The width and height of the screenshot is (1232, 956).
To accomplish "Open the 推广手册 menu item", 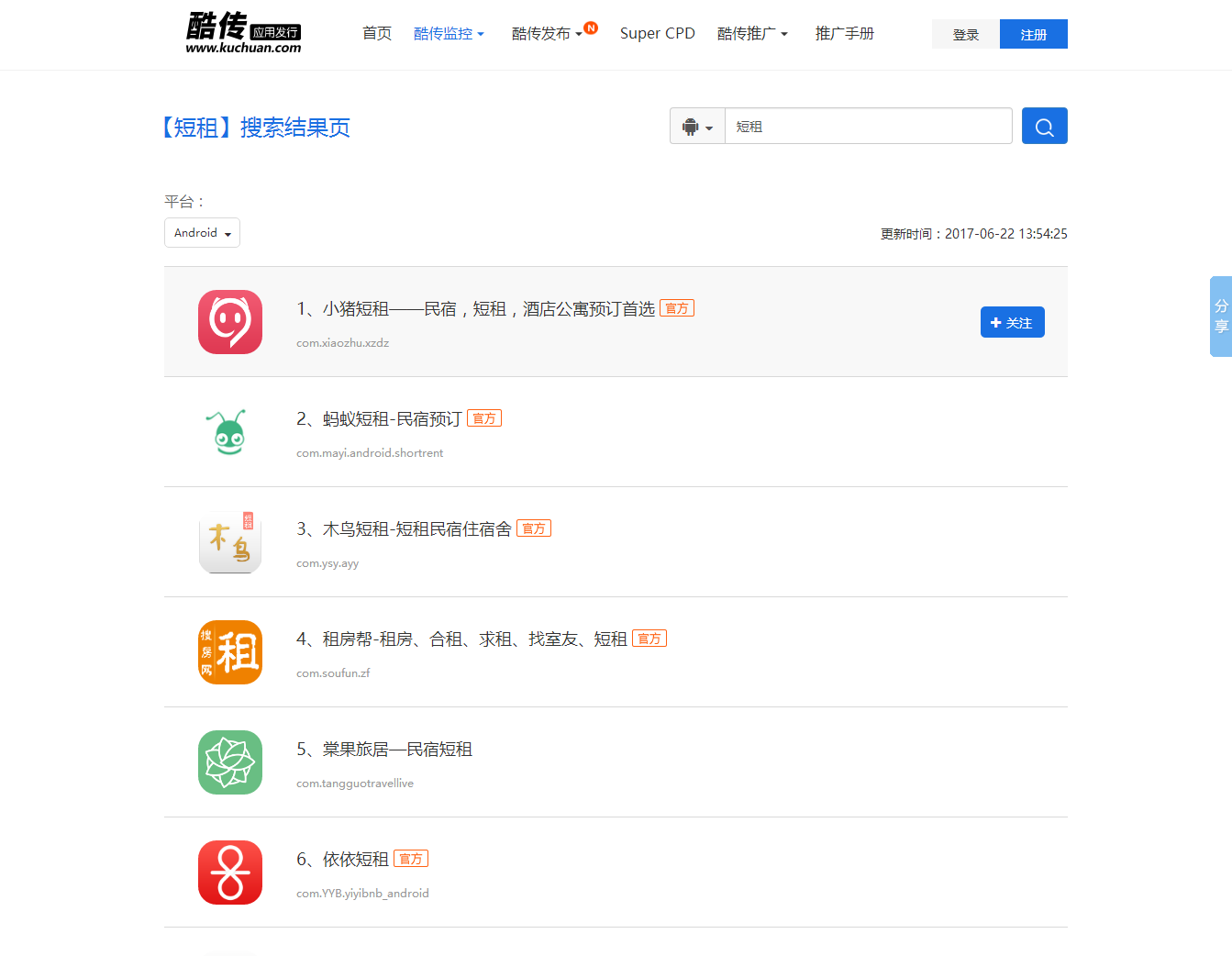I will (x=845, y=34).
